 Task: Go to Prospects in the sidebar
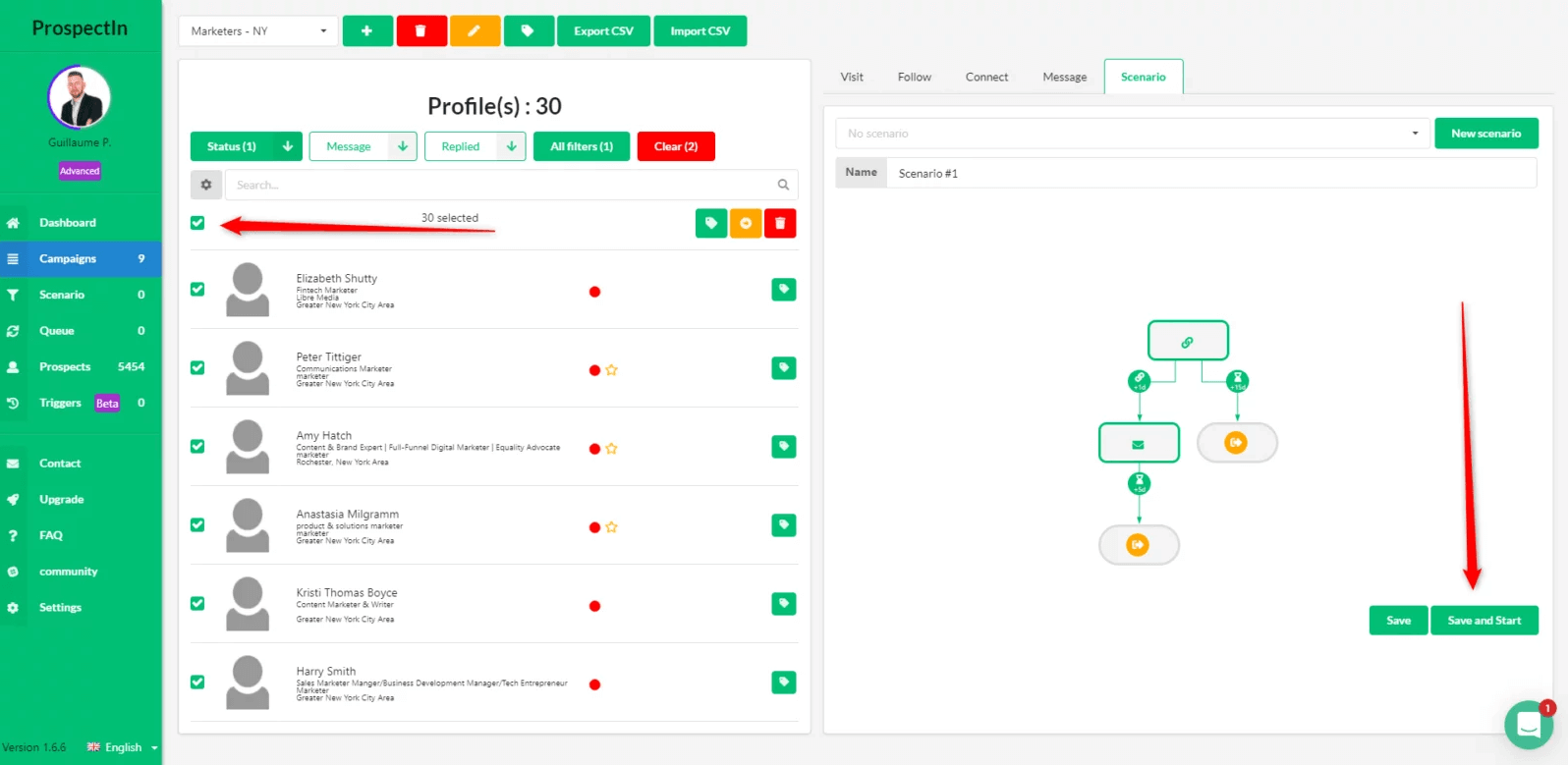[x=65, y=367]
